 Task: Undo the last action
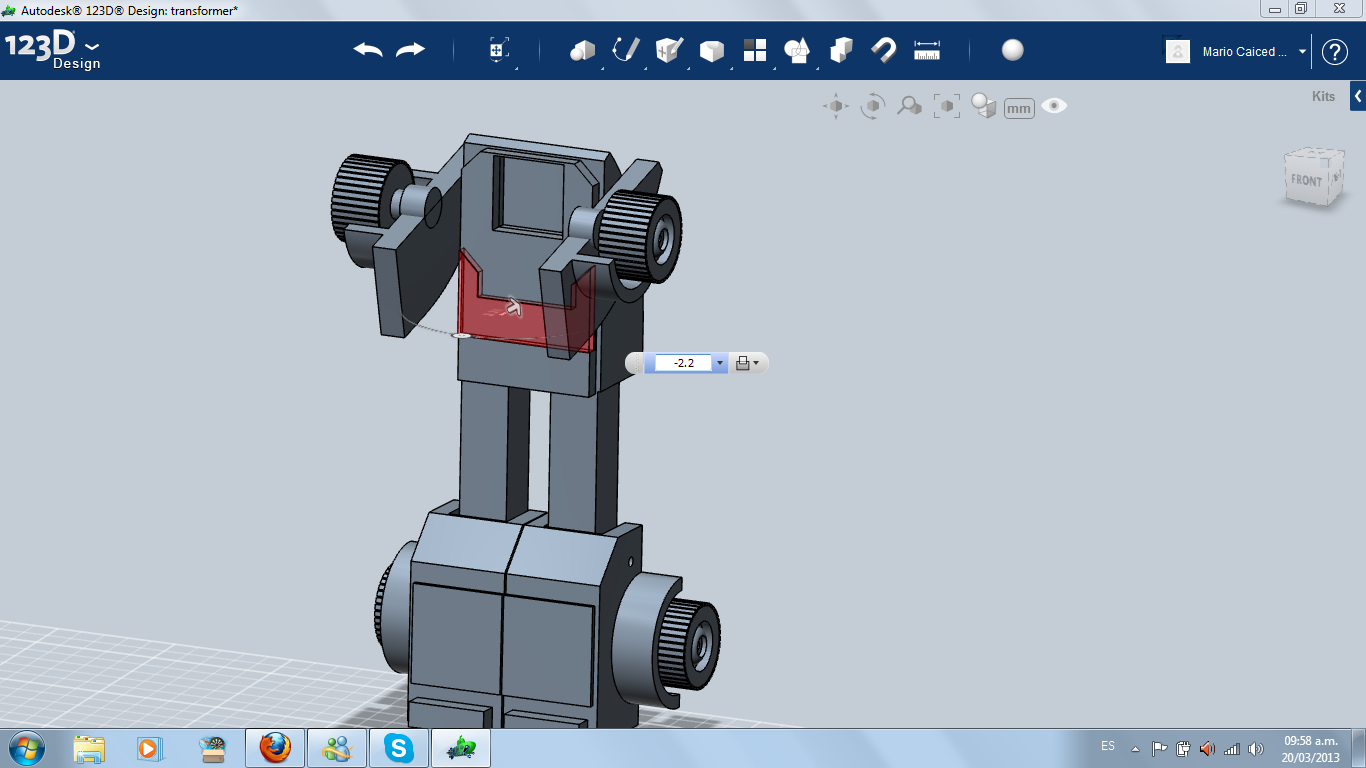pos(368,50)
